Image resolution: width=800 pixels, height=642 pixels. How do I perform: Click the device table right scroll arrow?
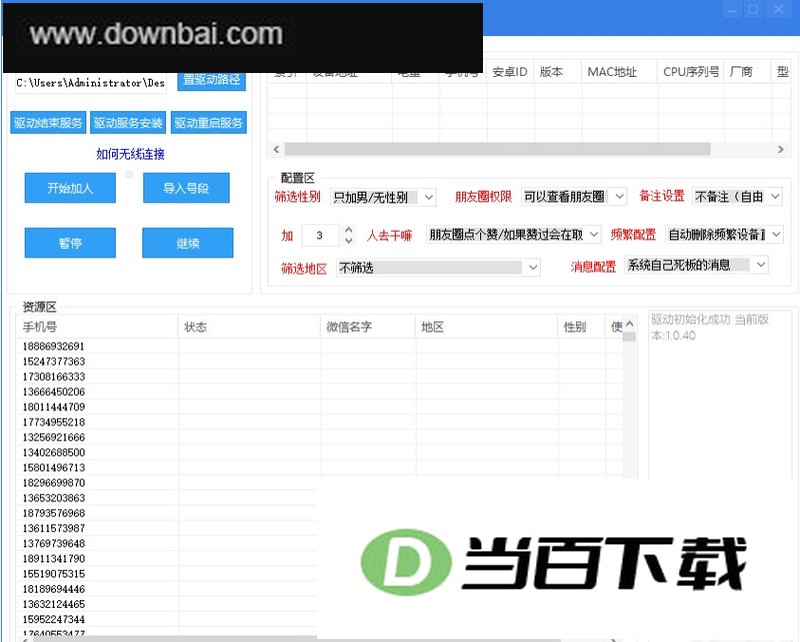(780, 149)
